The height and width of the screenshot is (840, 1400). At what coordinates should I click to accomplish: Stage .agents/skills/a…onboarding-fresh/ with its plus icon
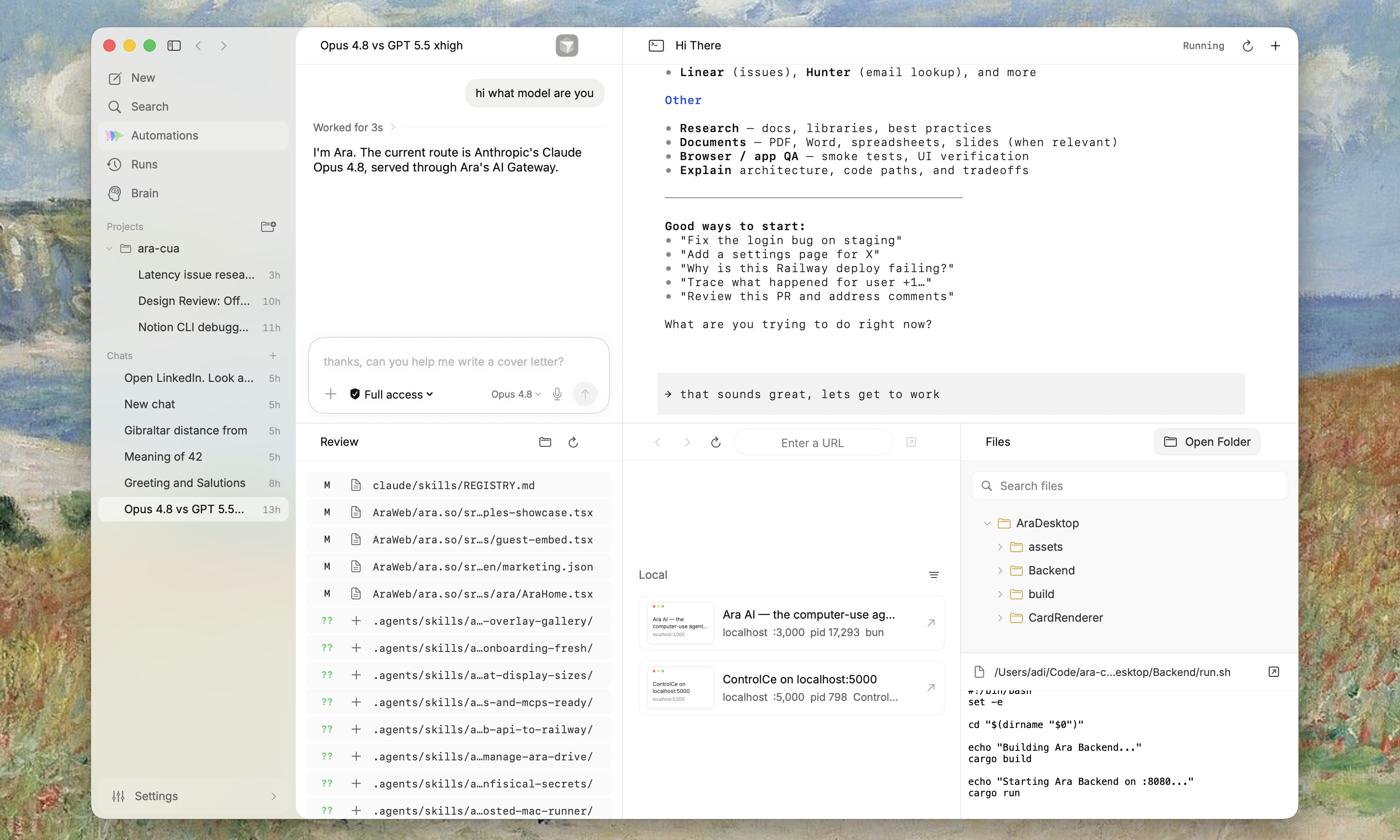coord(356,648)
